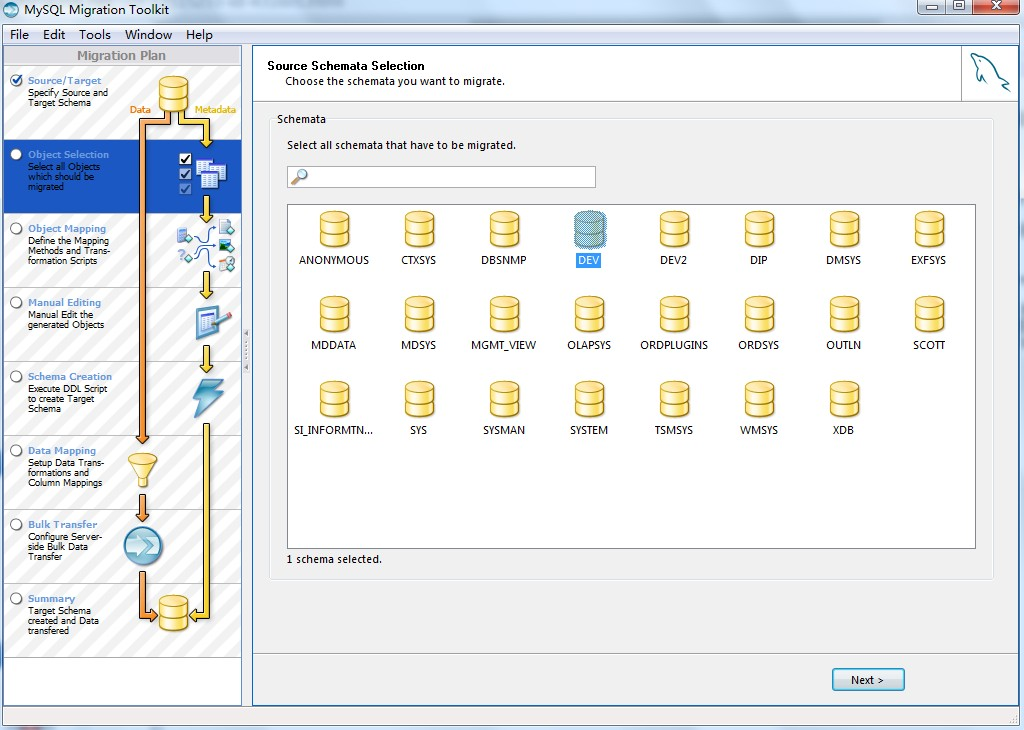
Task: Click the Summary step radio button
Action: coord(16,599)
